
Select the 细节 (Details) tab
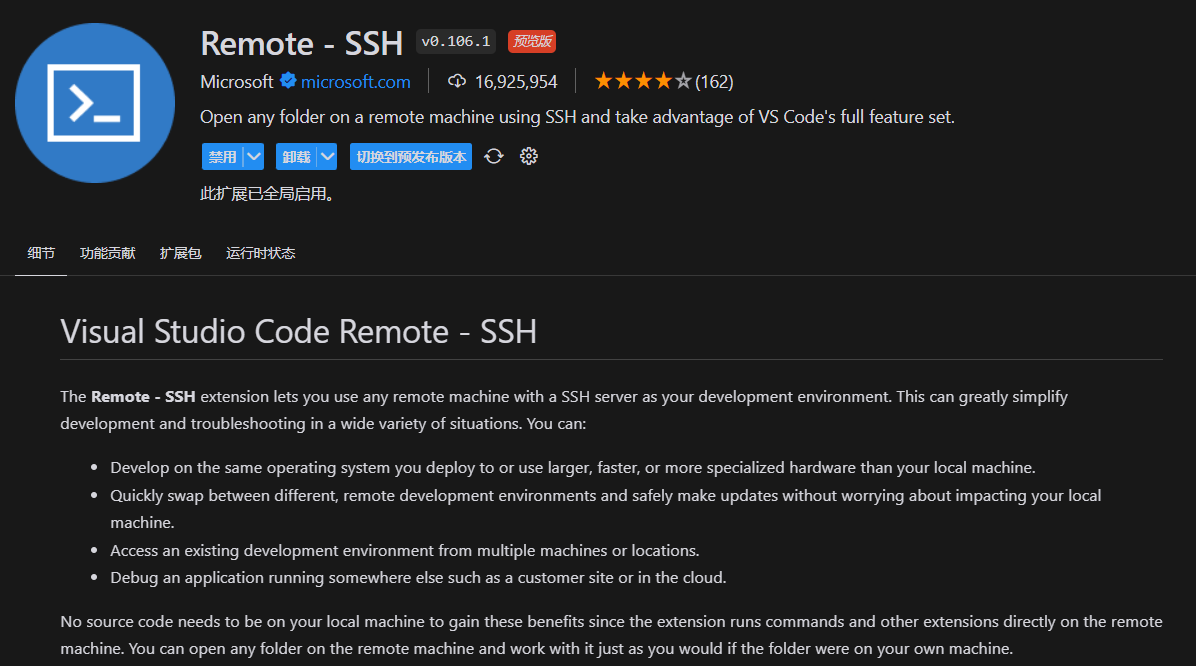(x=41, y=253)
